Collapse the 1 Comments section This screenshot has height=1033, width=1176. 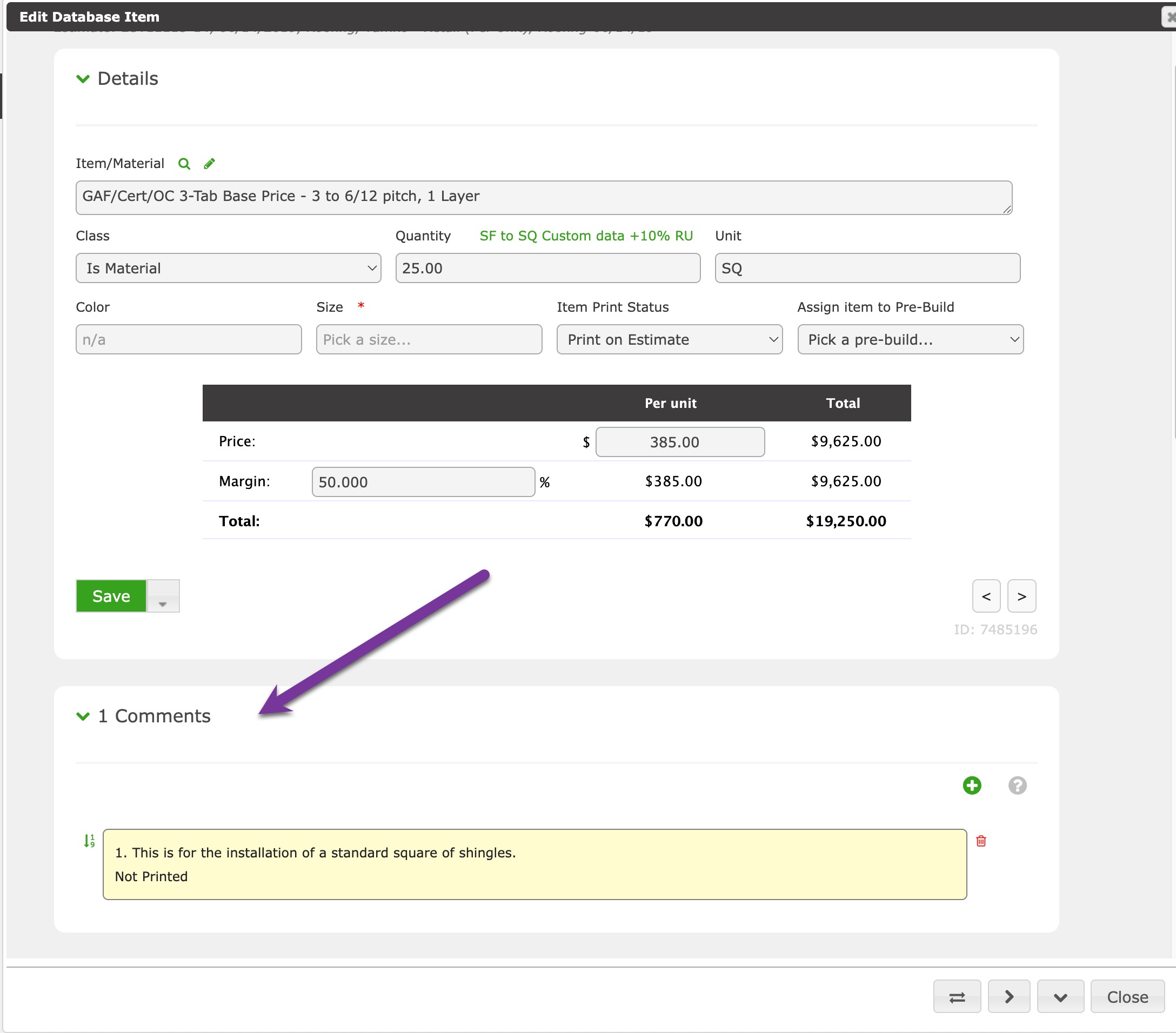click(83, 716)
